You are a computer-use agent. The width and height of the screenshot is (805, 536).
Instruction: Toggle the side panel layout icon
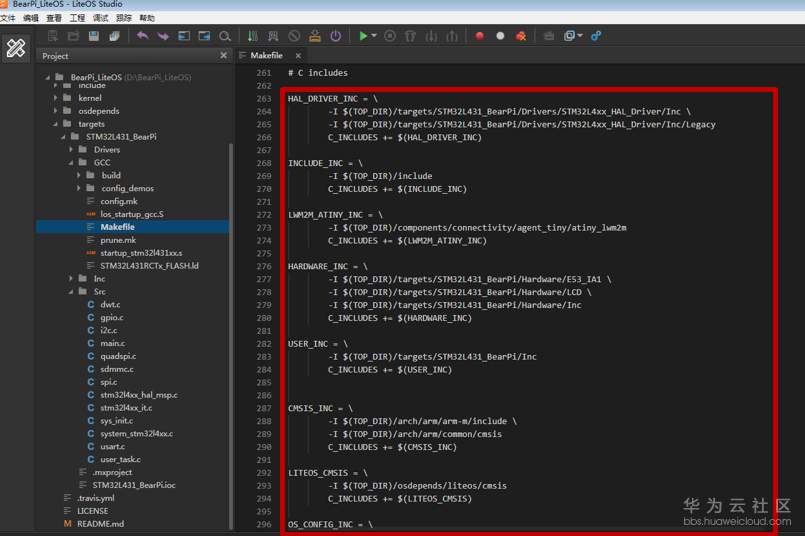click(x=184, y=36)
